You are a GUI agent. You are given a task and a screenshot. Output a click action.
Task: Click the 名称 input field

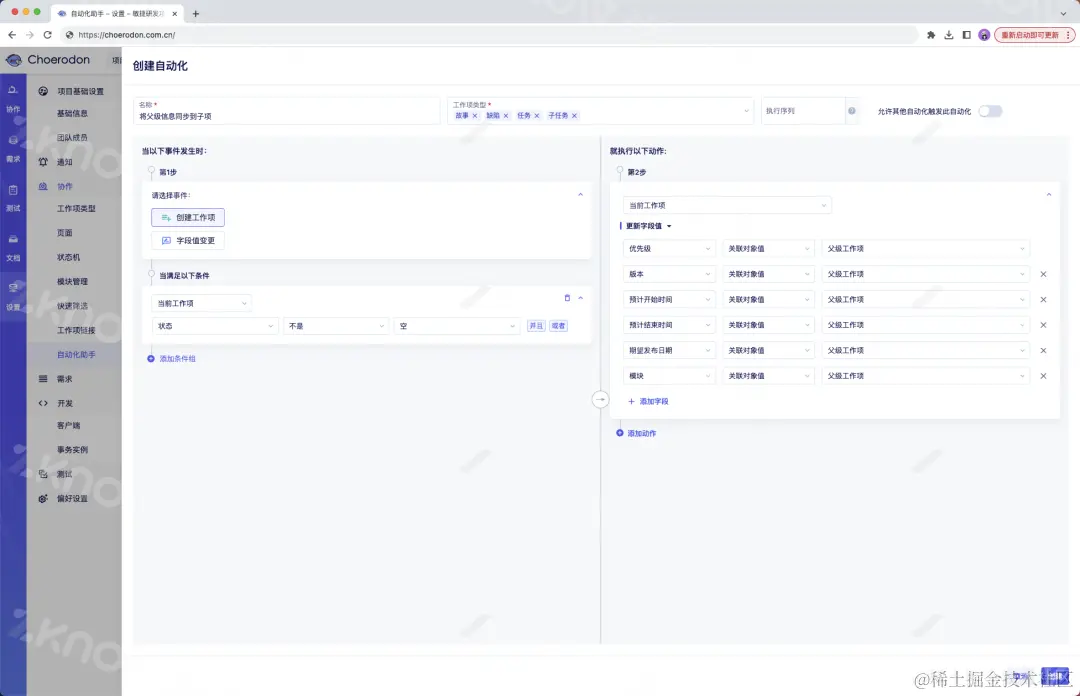(287, 111)
